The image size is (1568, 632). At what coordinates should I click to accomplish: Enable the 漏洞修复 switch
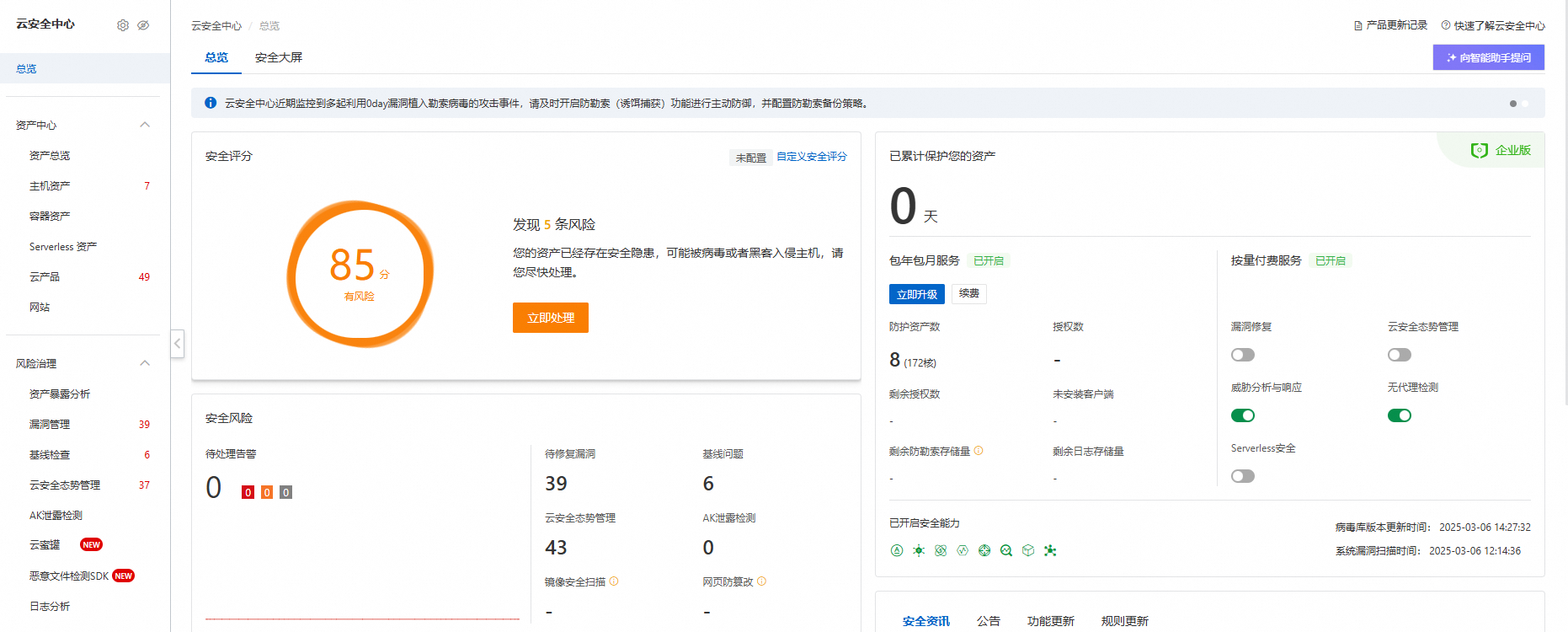1243,355
